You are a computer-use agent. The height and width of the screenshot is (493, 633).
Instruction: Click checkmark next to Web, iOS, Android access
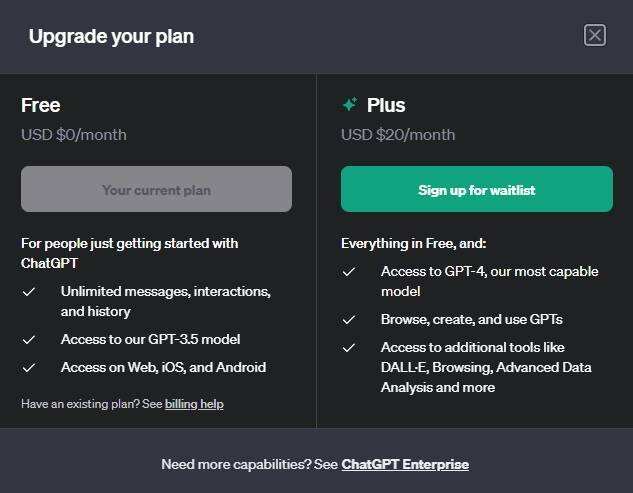[x=29, y=368]
